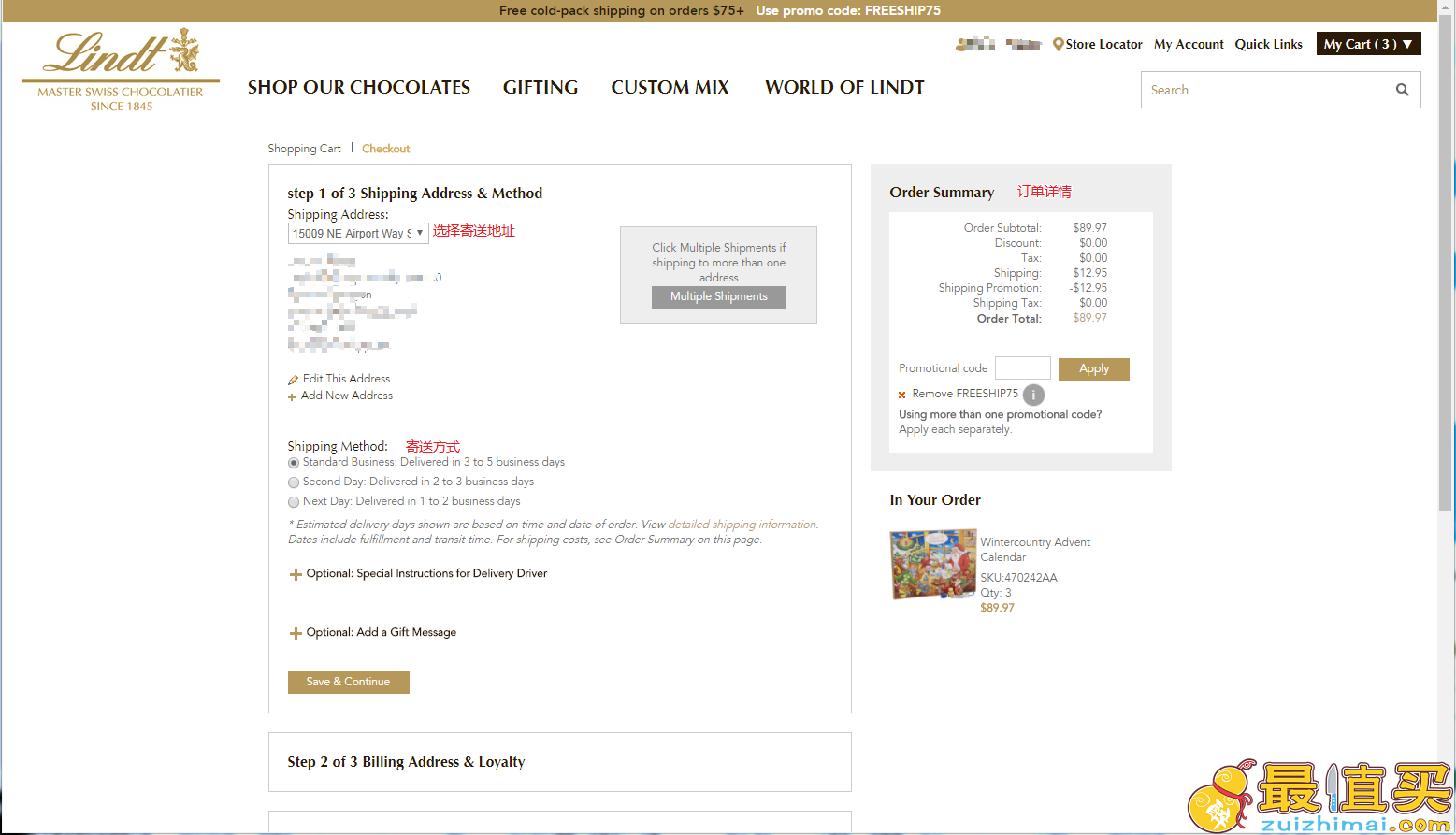Click the red X to remove promo code
Image resolution: width=1456 pixels, height=835 pixels.
[x=901, y=395]
